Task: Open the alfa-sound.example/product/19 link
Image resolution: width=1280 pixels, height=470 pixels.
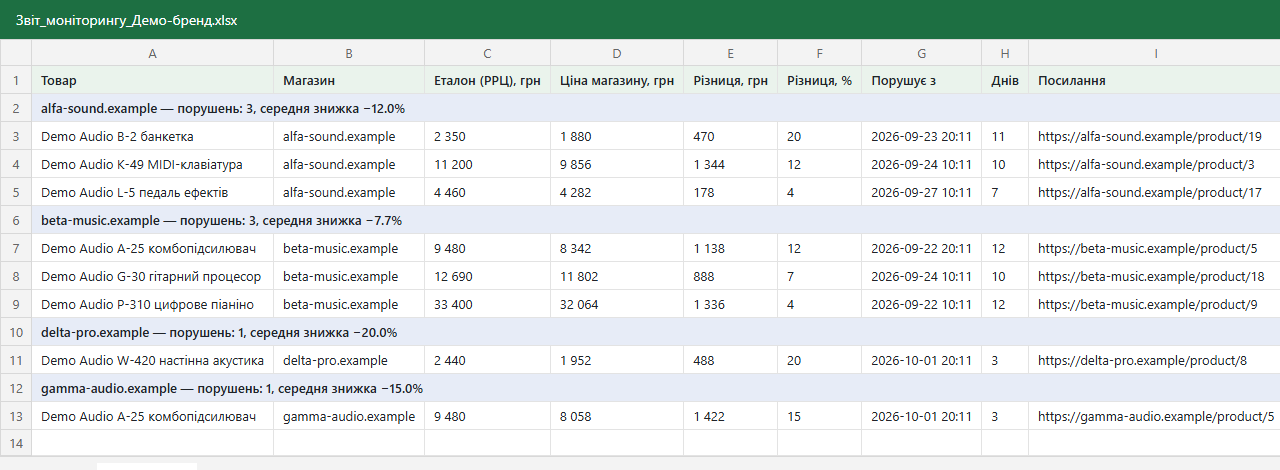Action: coord(1150,136)
